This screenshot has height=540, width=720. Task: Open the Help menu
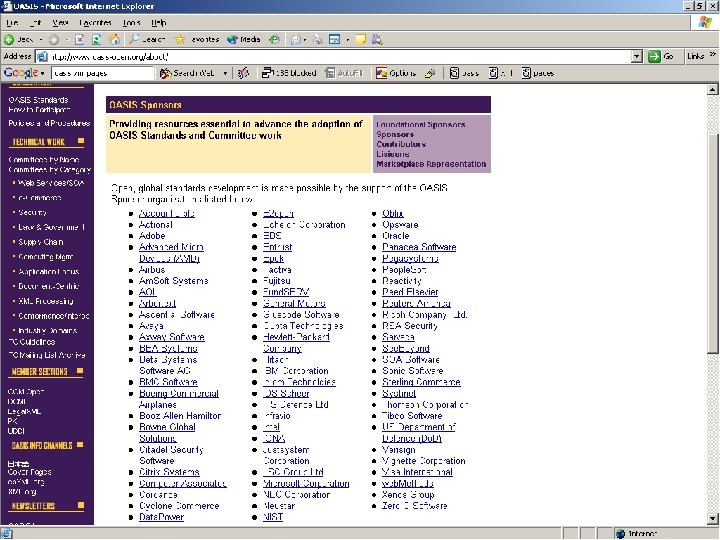(x=158, y=22)
